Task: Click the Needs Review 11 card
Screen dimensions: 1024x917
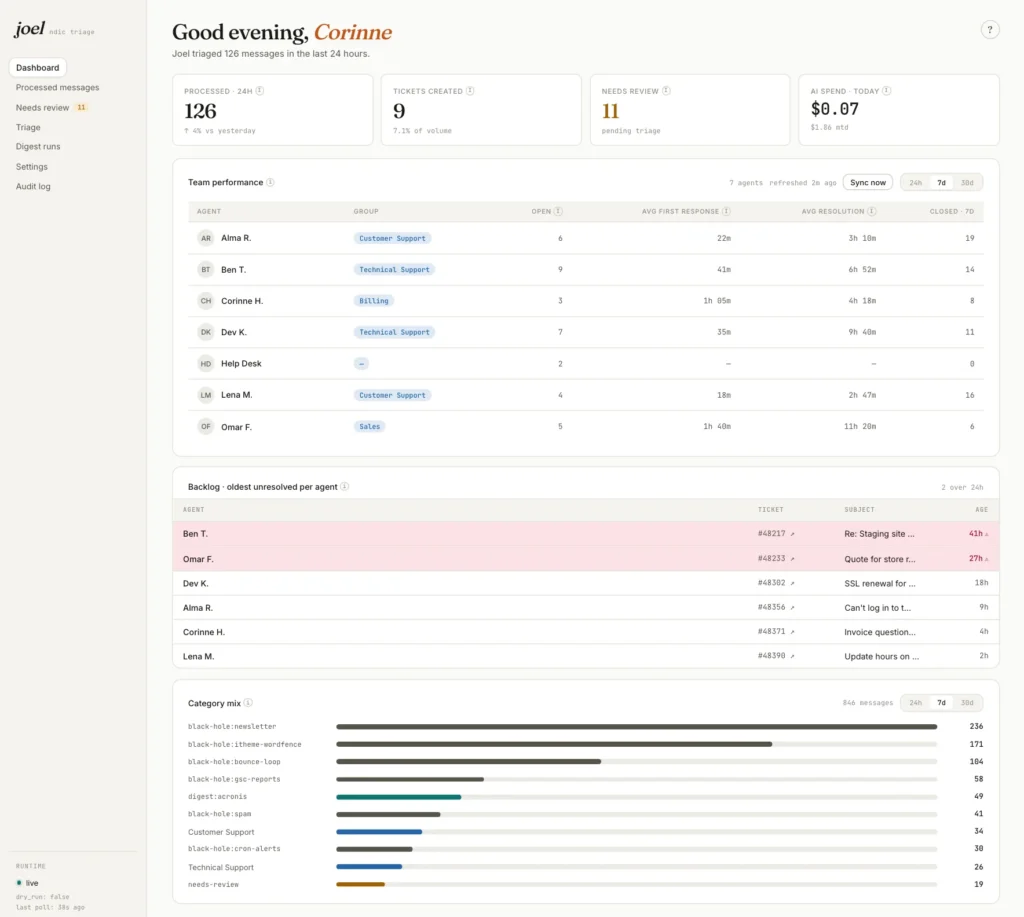Action: click(690, 110)
